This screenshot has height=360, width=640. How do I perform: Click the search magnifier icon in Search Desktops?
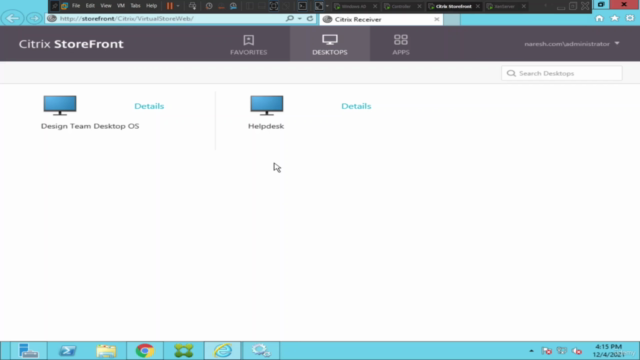coord(511,73)
